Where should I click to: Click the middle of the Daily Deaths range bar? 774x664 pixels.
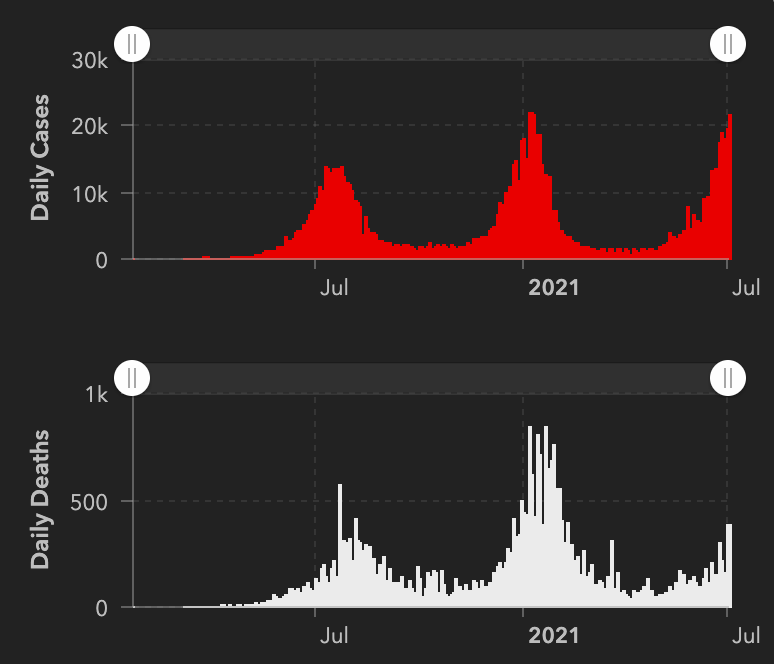click(430, 378)
